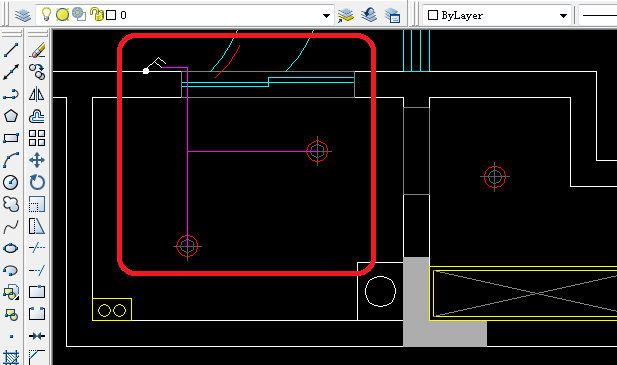Choose the Revision Cloud tool
Screen dimensions: 617x365
[x=11, y=204]
